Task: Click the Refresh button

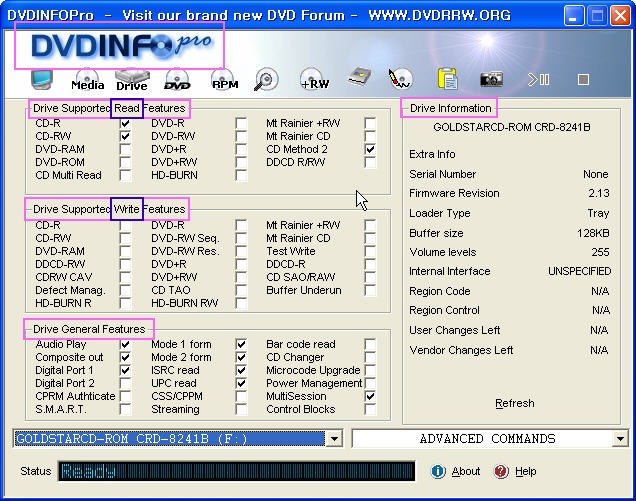Action: point(515,403)
